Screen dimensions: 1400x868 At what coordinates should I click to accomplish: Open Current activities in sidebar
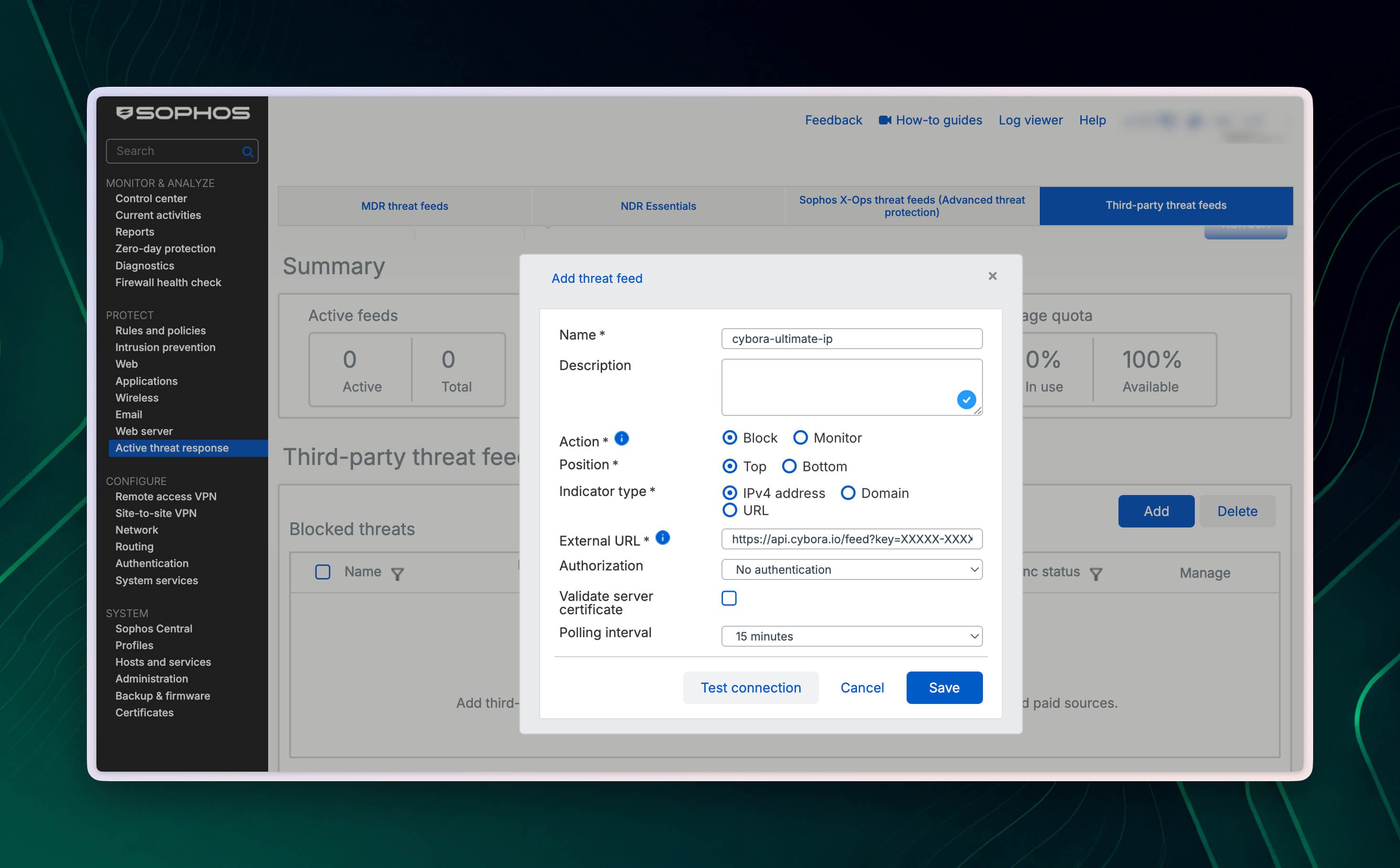(x=158, y=215)
